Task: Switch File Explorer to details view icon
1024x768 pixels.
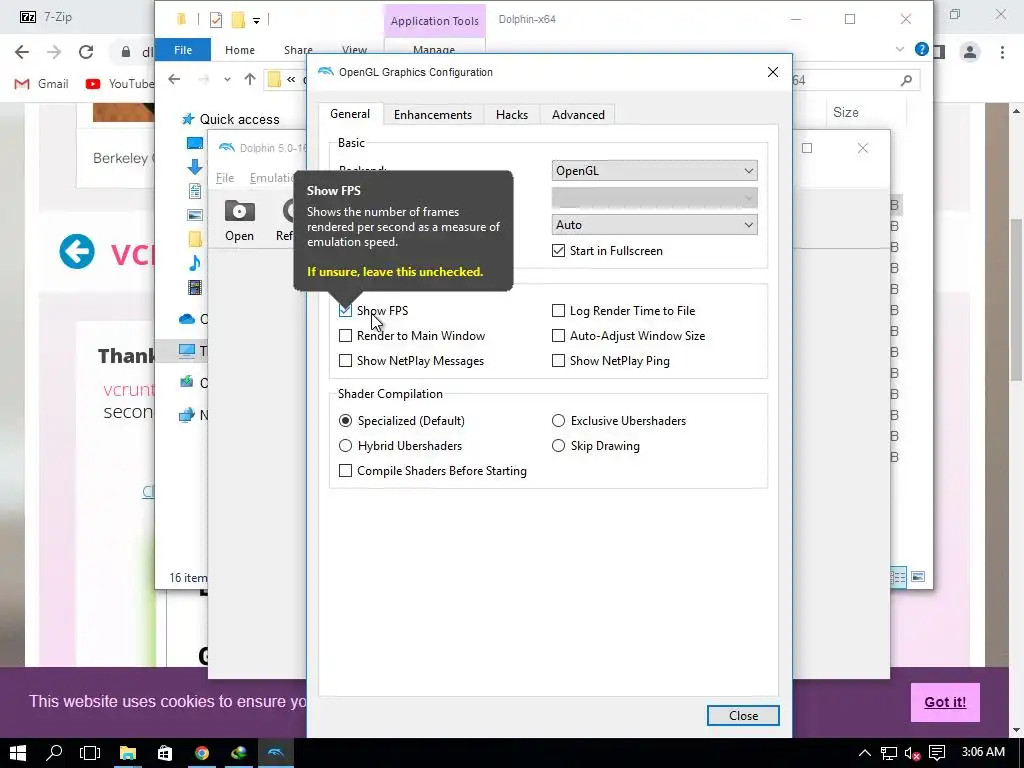Action: click(x=899, y=577)
